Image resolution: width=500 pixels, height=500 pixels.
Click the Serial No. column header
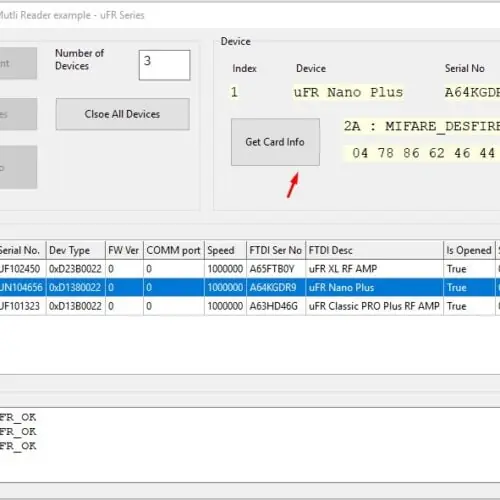point(22,250)
